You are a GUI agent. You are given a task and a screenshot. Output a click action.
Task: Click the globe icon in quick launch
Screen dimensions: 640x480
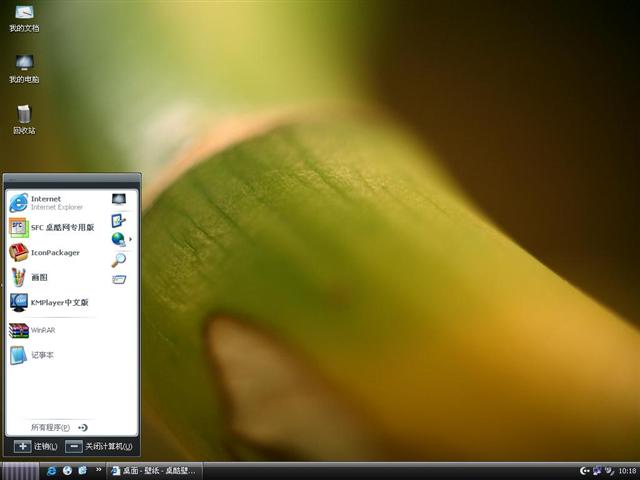(67, 471)
